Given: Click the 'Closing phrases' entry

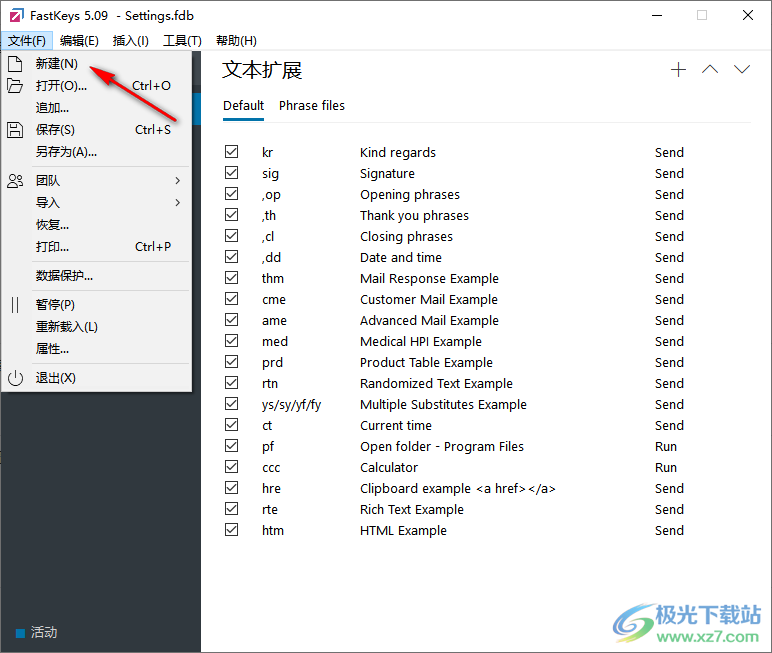Looking at the screenshot, I should pyautogui.click(x=406, y=236).
